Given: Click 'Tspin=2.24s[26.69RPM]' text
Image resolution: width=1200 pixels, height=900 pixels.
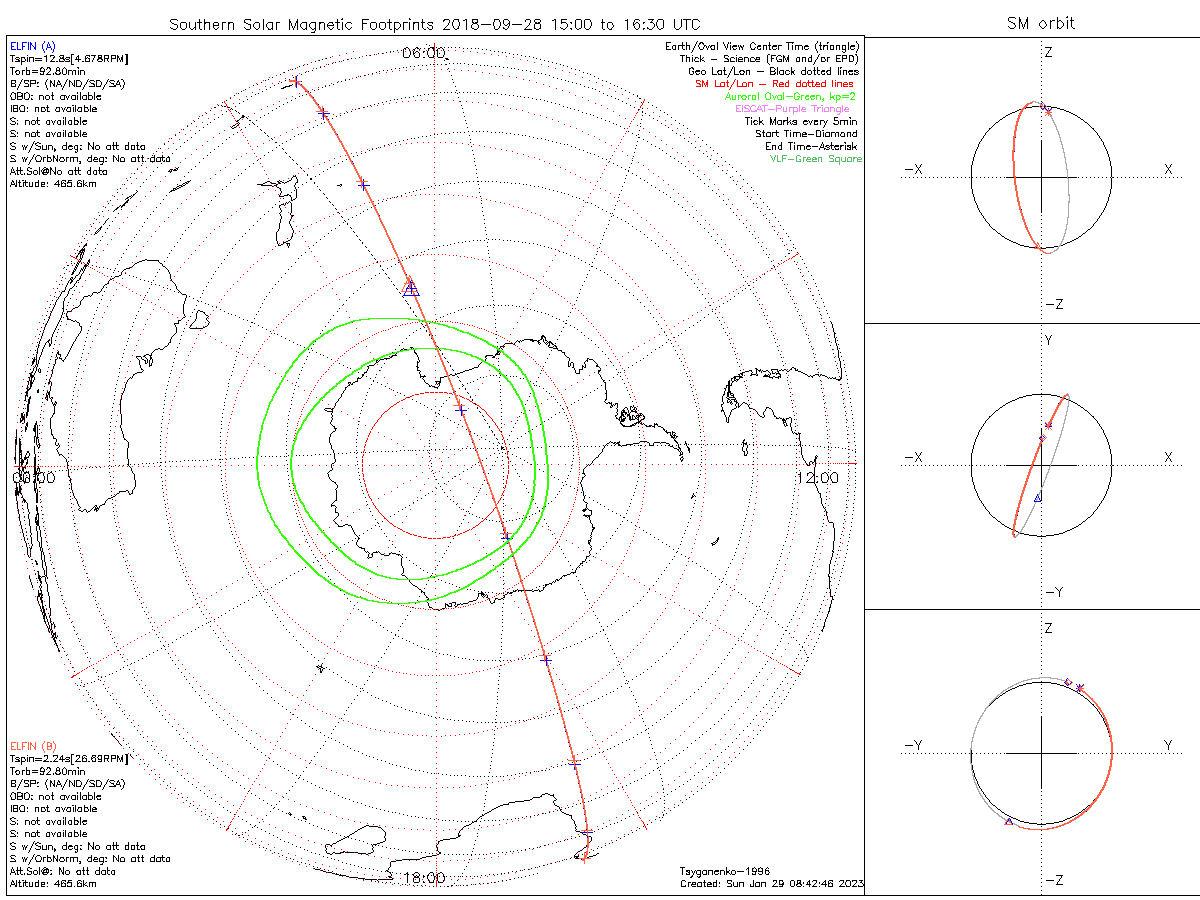Looking at the screenshot, I should 69,758.
